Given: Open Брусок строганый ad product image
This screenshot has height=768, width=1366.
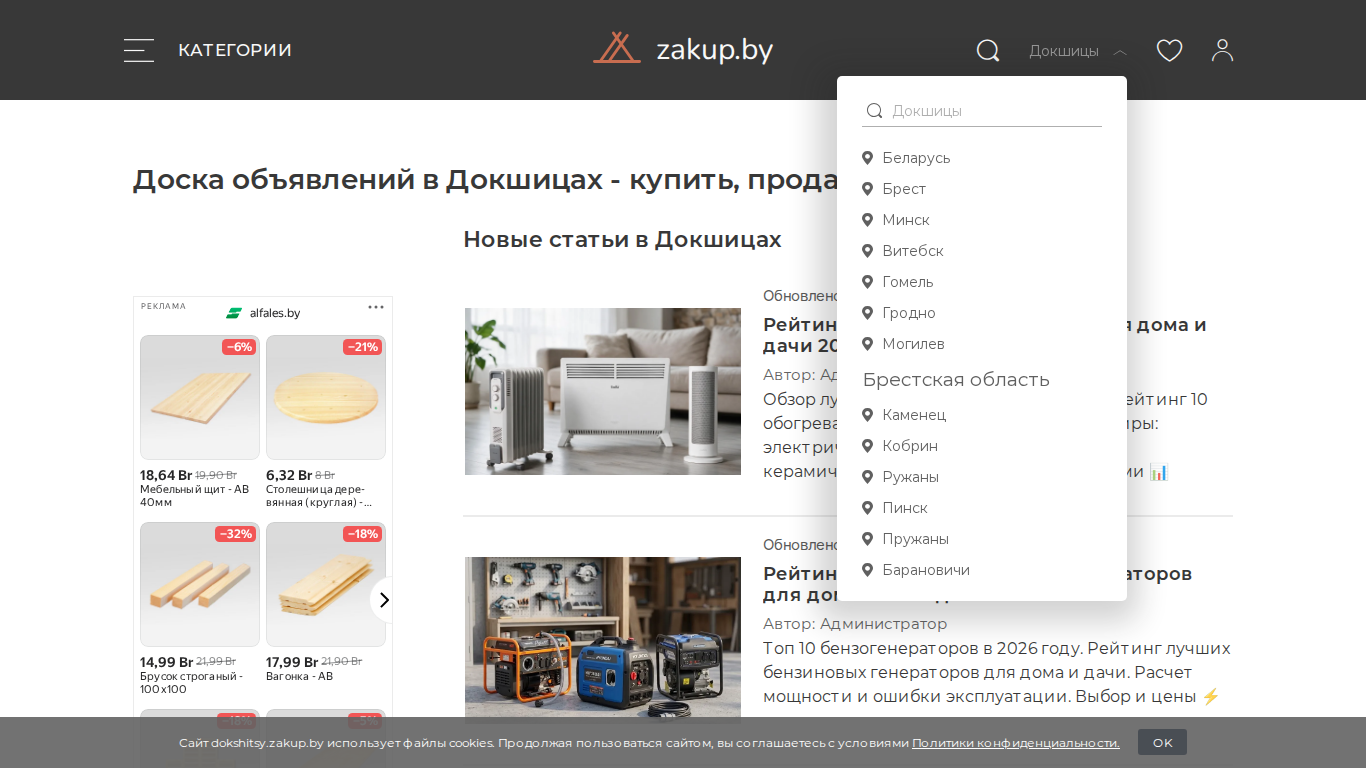Looking at the screenshot, I should [x=200, y=584].
